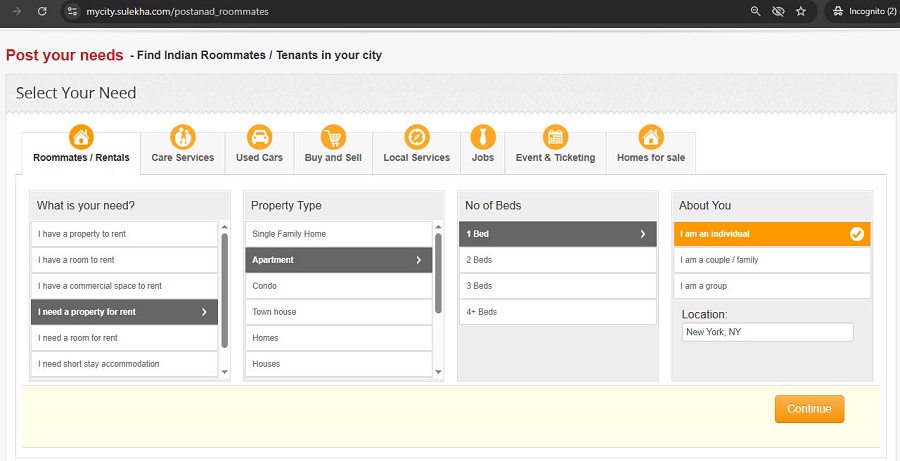Select '2 Beds' from No of Beds
This screenshot has height=461, width=900.
click(x=557, y=260)
